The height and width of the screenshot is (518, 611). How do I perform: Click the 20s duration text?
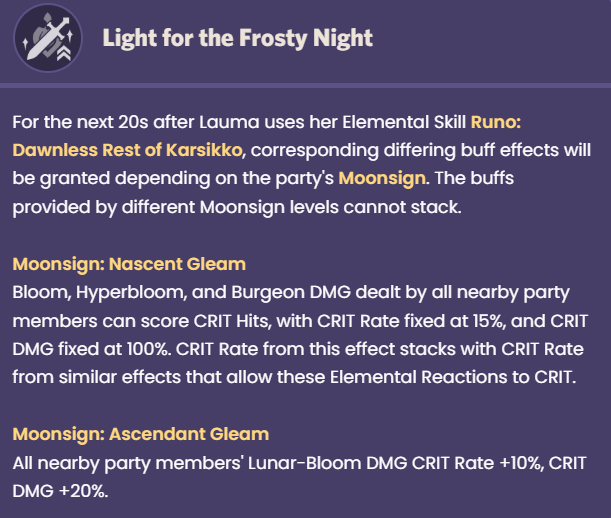(x=133, y=122)
